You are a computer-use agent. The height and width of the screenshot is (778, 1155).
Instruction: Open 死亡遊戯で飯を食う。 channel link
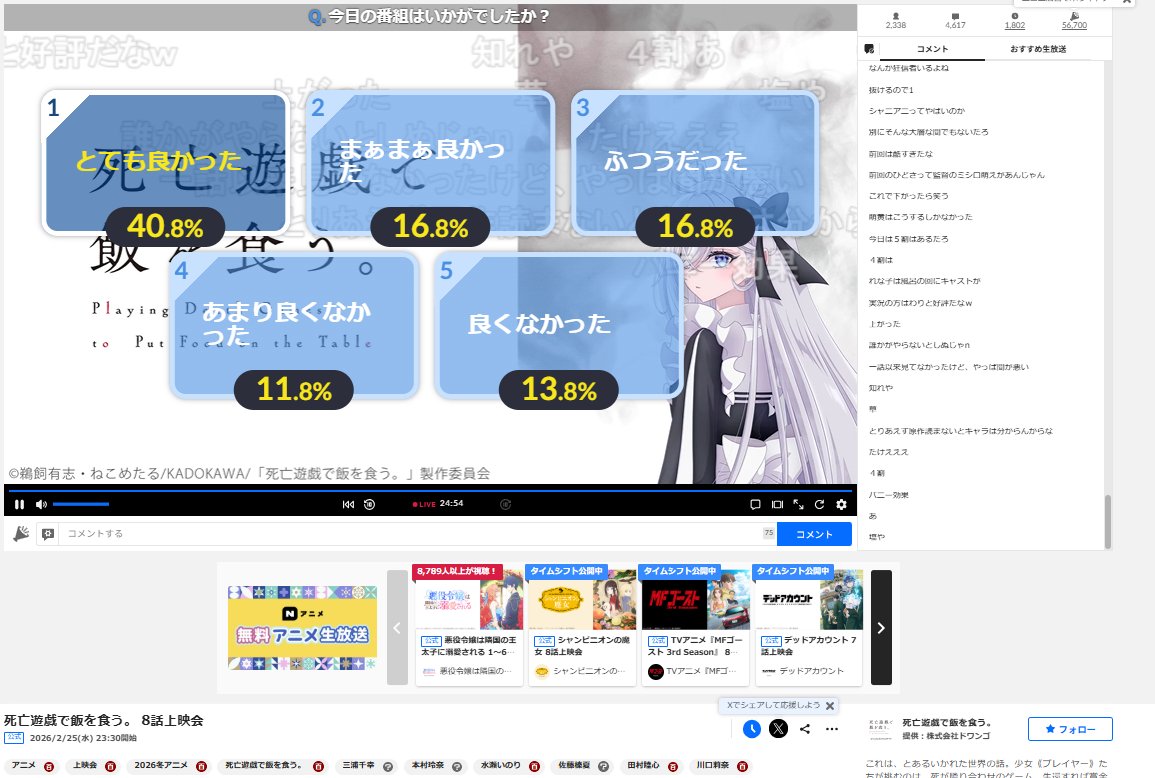[x=947, y=723]
